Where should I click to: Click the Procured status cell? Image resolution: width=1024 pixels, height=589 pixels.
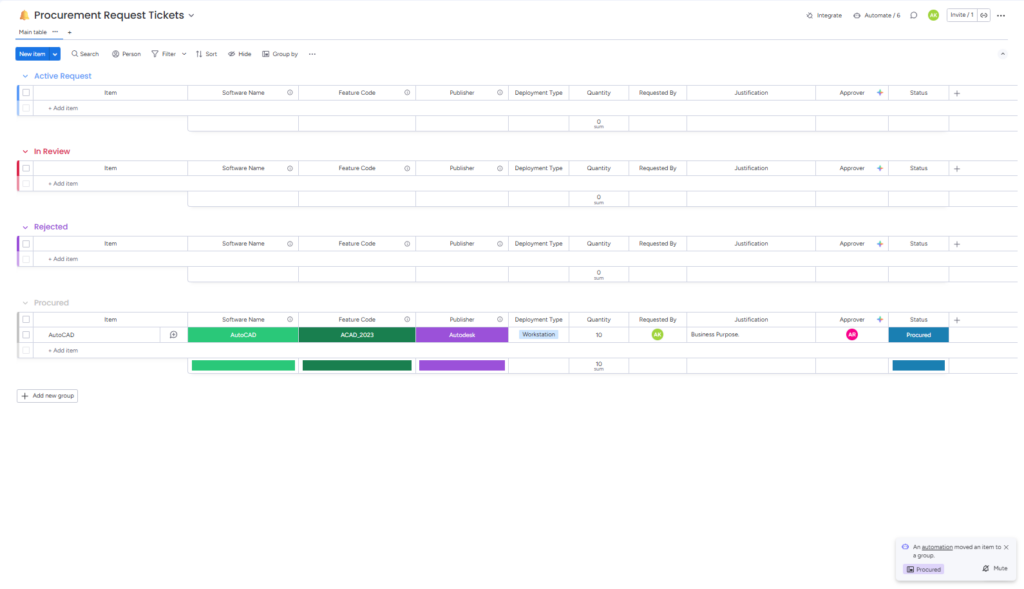coord(918,335)
